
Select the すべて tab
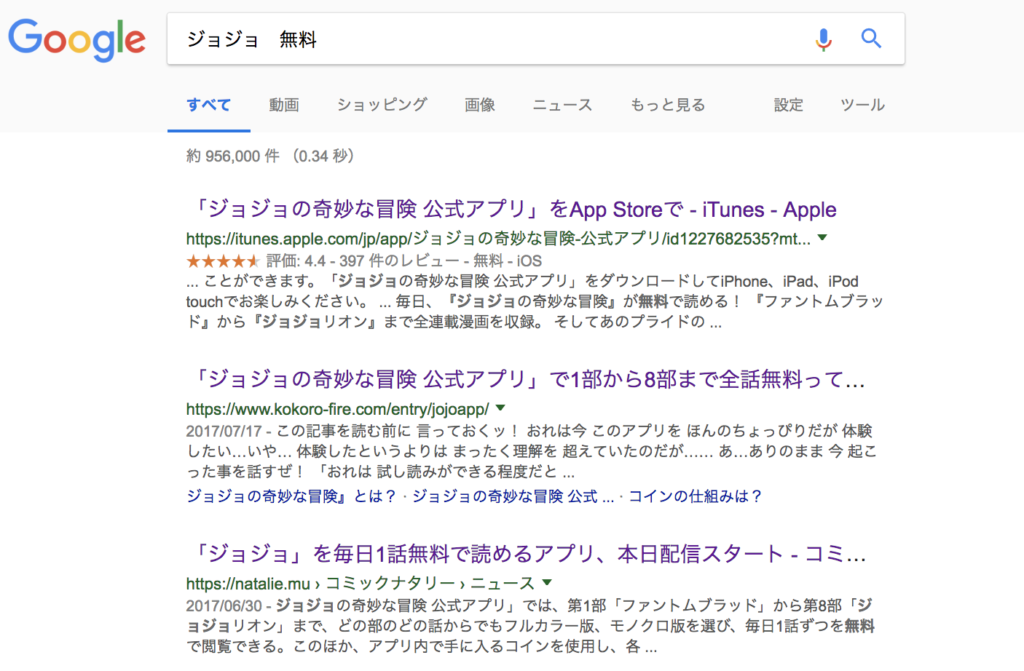pyautogui.click(x=208, y=105)
